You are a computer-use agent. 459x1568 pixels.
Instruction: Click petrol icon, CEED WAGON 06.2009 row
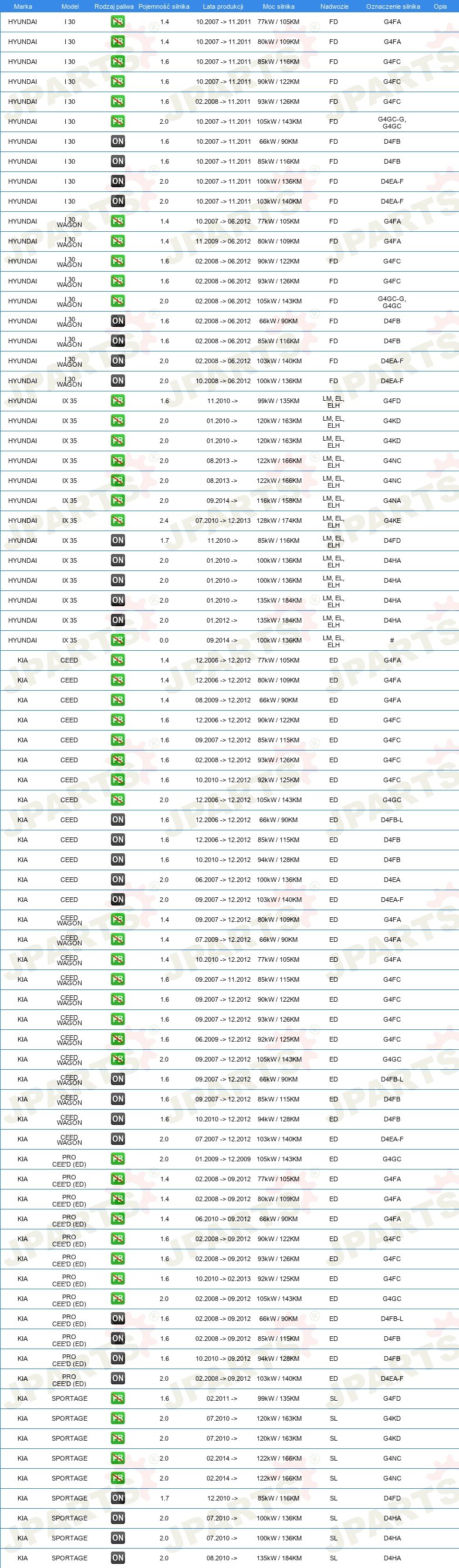coord(117,1039)
